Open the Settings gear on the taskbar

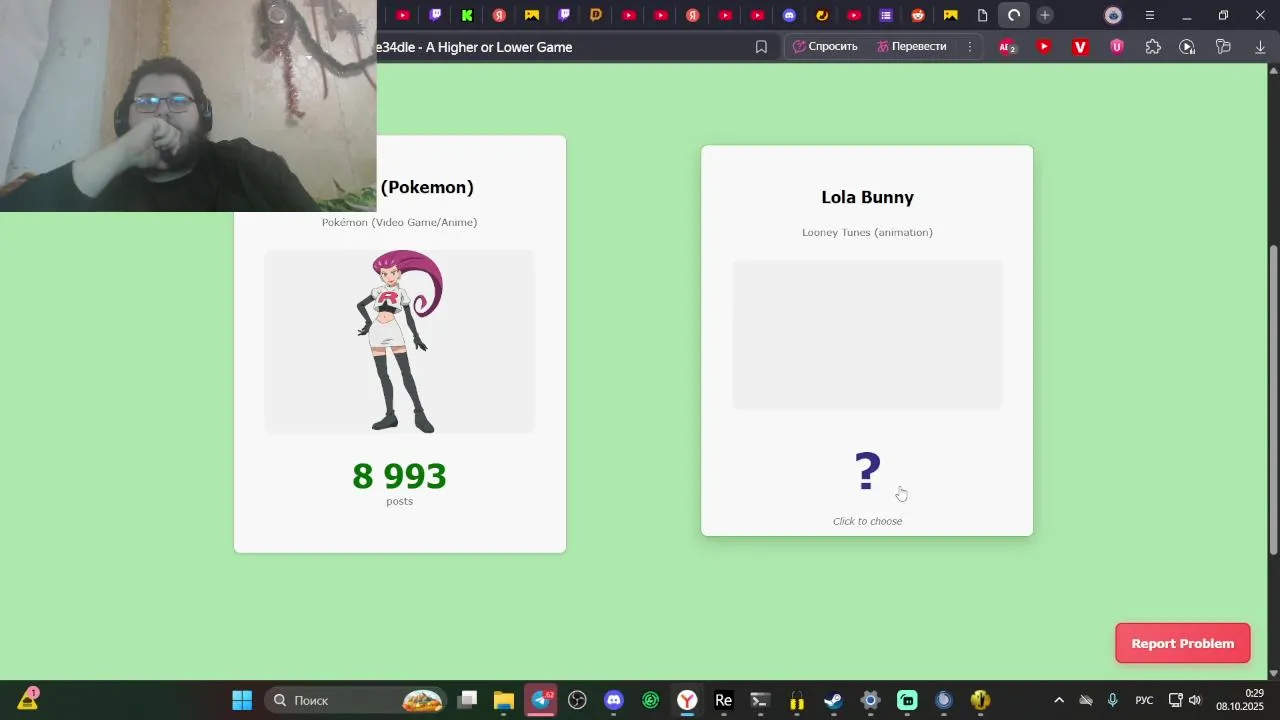pyautogui.click(x=870, y=700)
